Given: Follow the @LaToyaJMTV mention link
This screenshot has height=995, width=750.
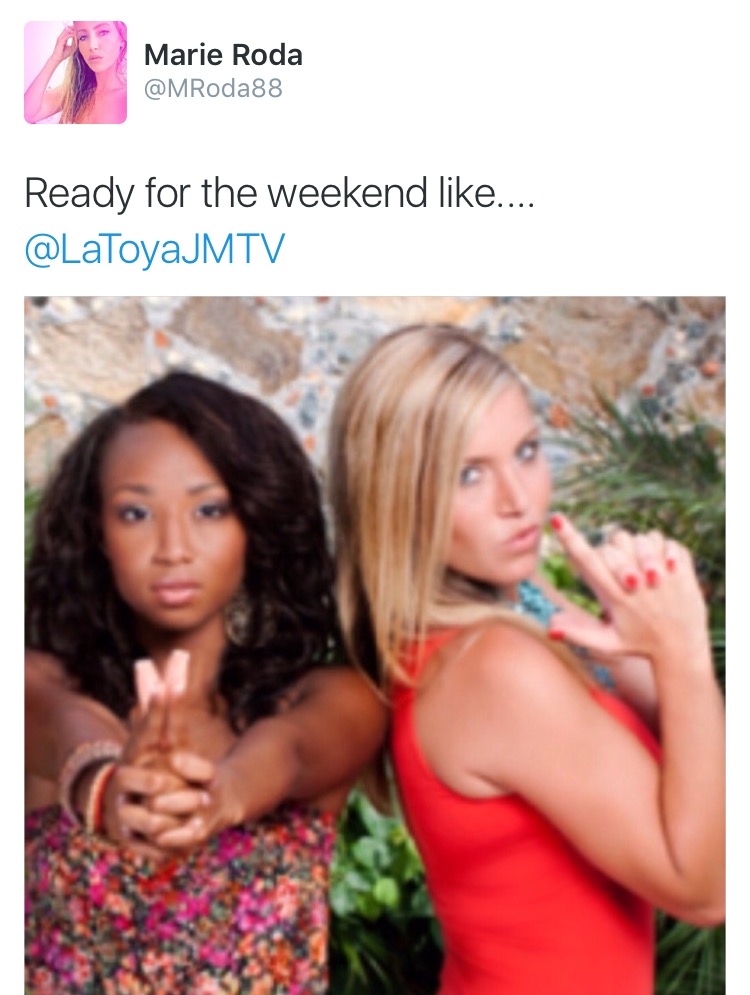Looking at the screenshot, I should [155, 249].
